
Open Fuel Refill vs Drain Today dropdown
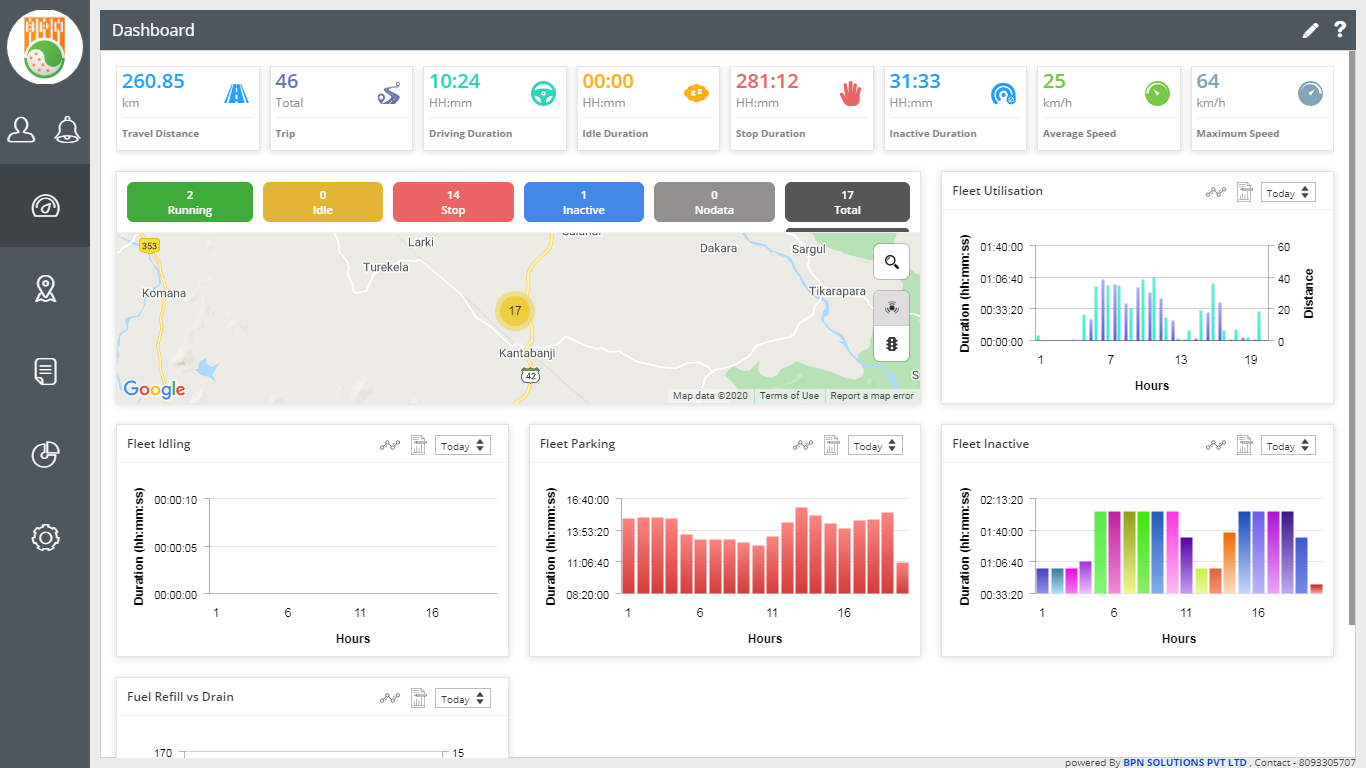[463, 699]
